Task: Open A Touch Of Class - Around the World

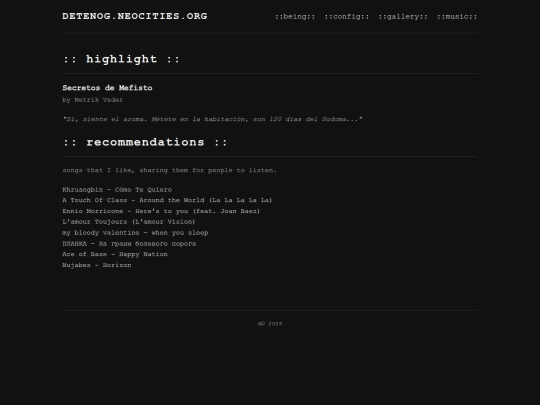Action: [x=167, y=200]
